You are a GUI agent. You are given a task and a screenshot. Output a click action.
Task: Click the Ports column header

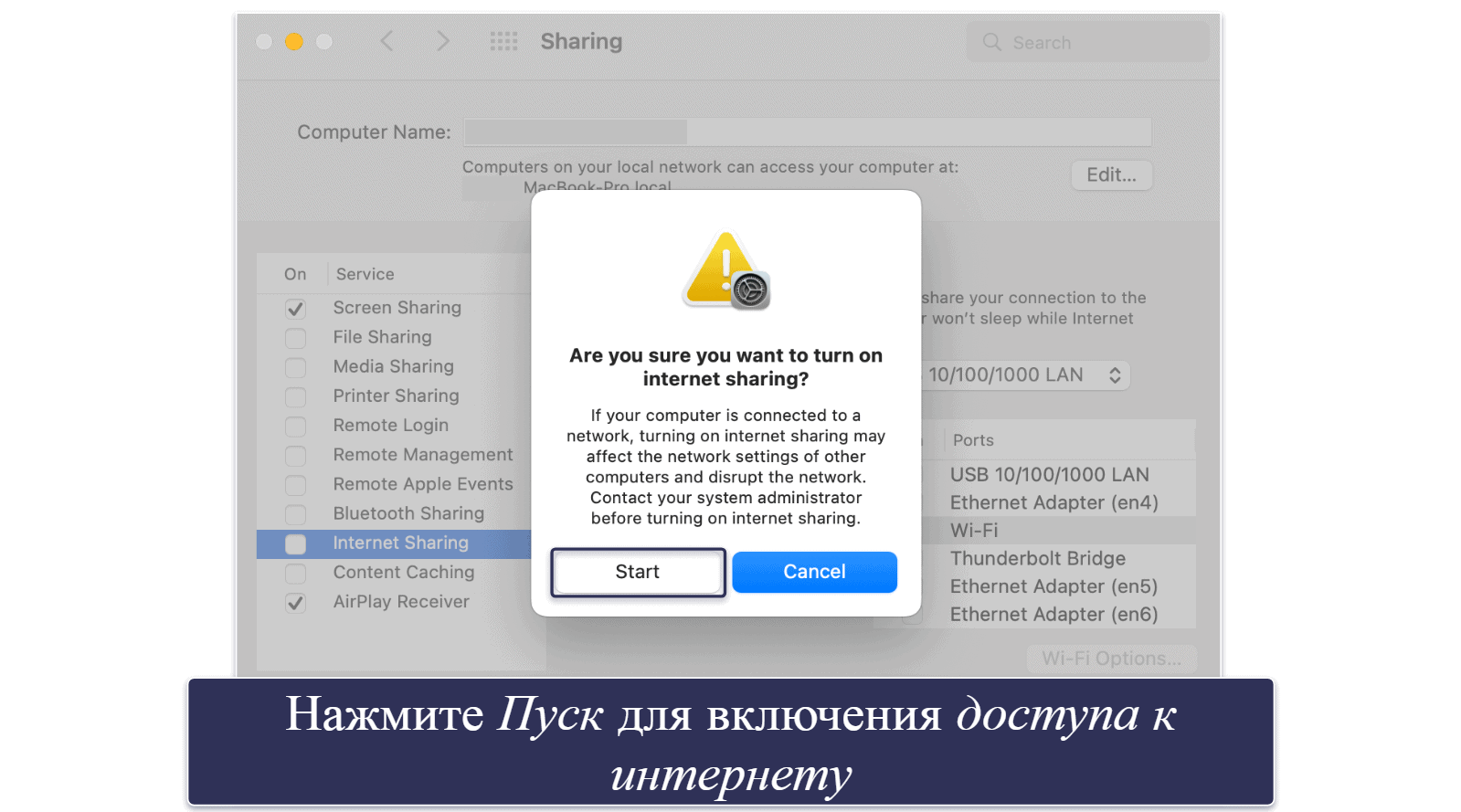tap(973, 440)
